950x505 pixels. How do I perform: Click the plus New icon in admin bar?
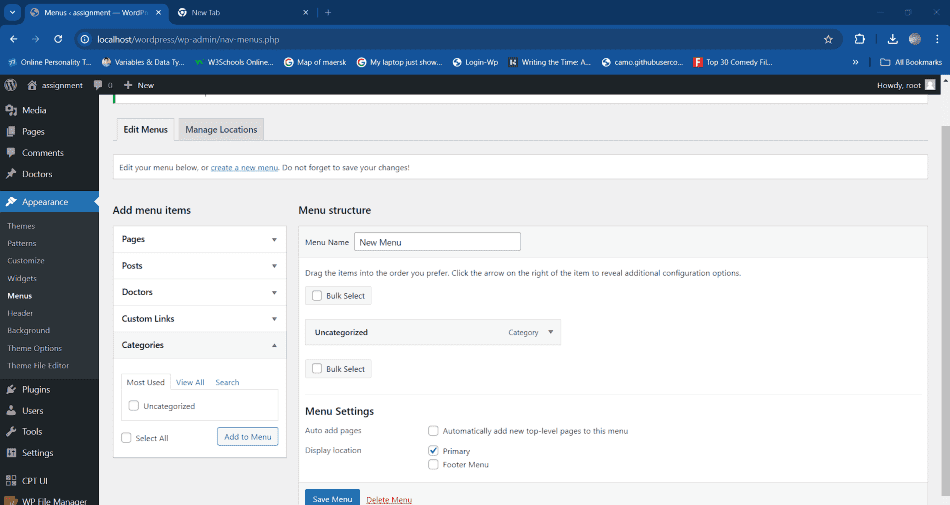coord(128,85)
